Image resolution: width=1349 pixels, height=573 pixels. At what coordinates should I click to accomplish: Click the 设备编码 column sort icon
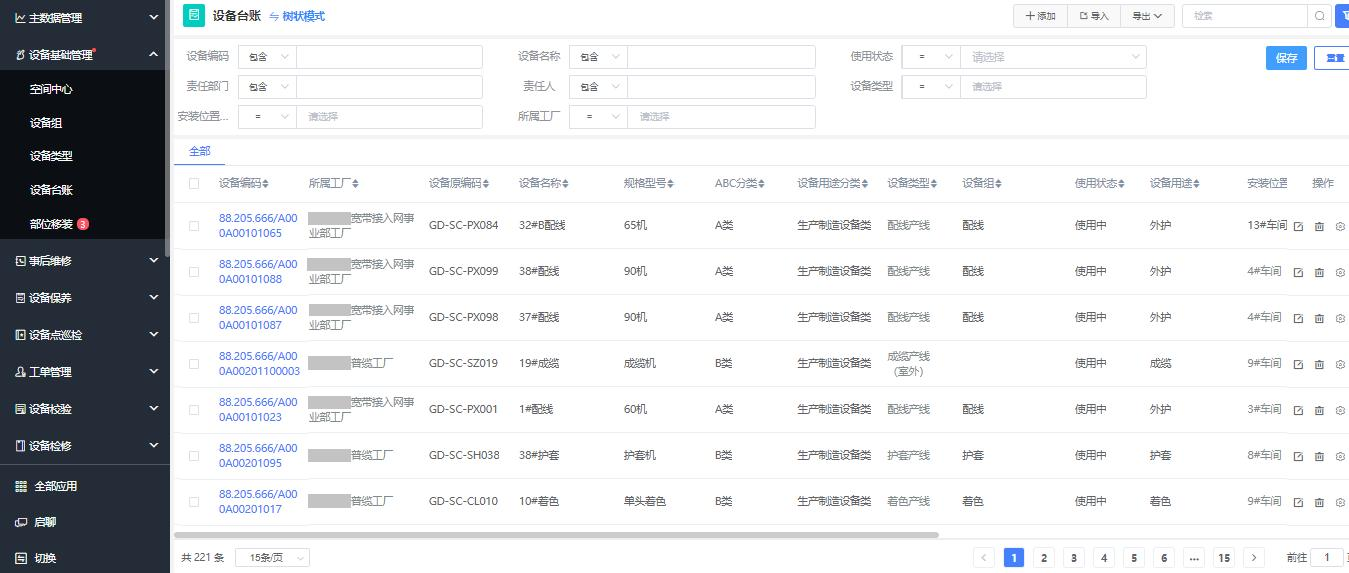tap(265, 184)
